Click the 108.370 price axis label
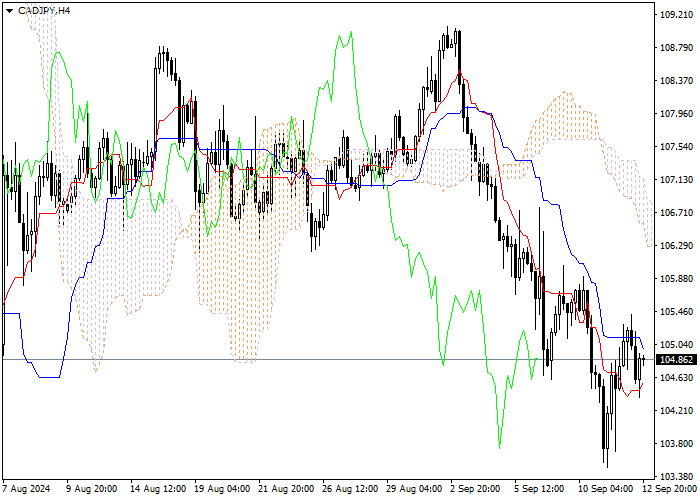Screen dimensions: 700x500 [x=676, y=81]
